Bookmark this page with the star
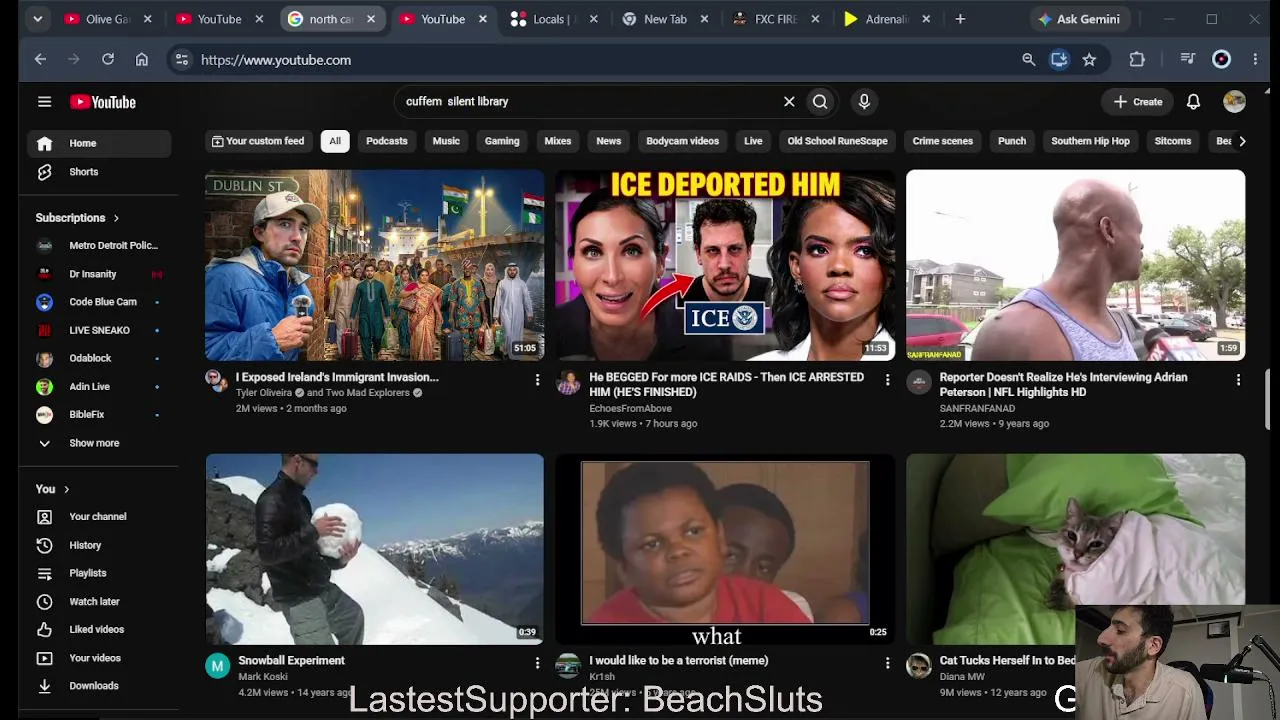This screenshot has height=720, width=1280. tap(1089, 60)
